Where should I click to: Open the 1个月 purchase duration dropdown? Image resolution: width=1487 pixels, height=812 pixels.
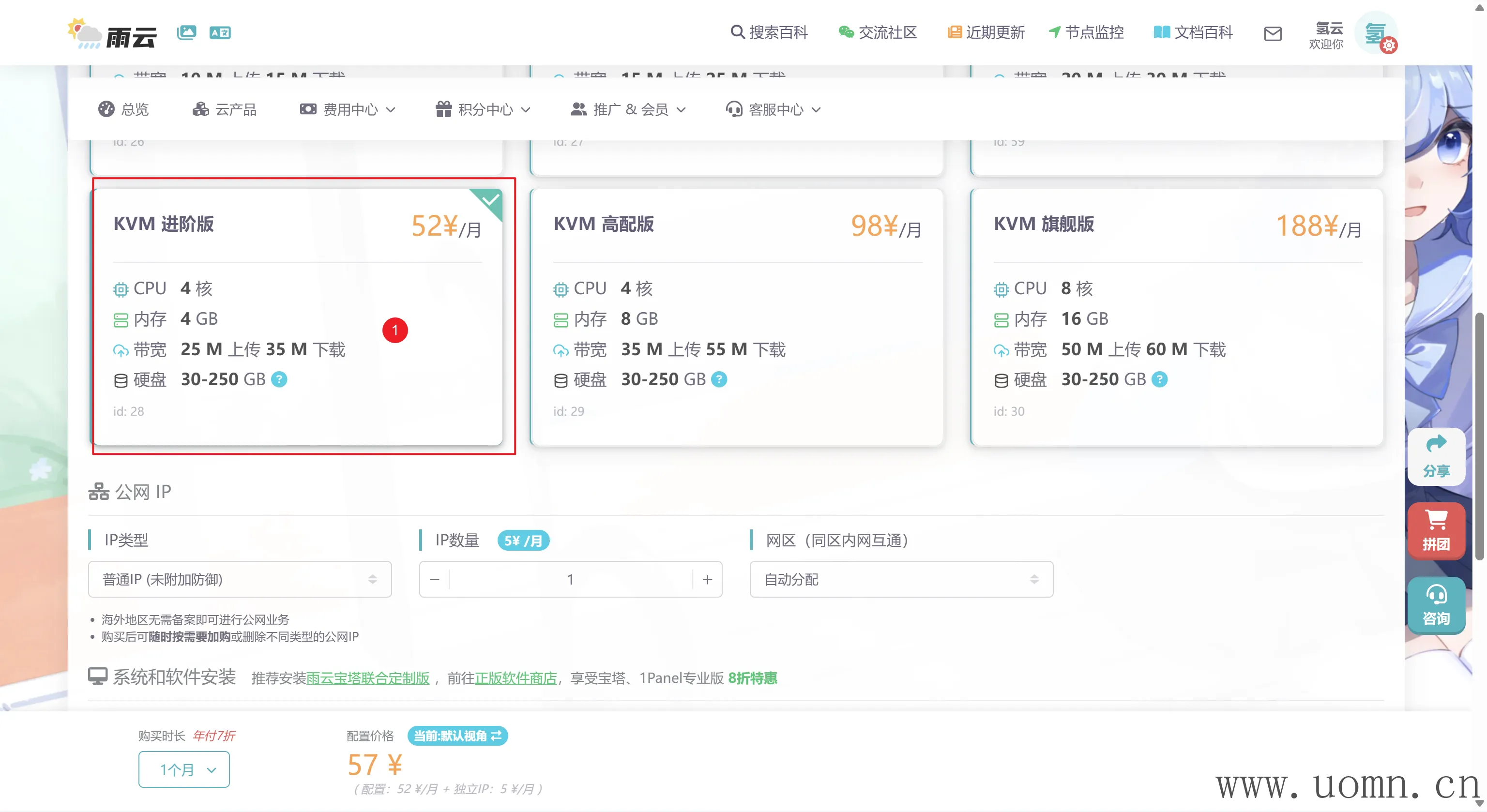(x=184, y=769)
